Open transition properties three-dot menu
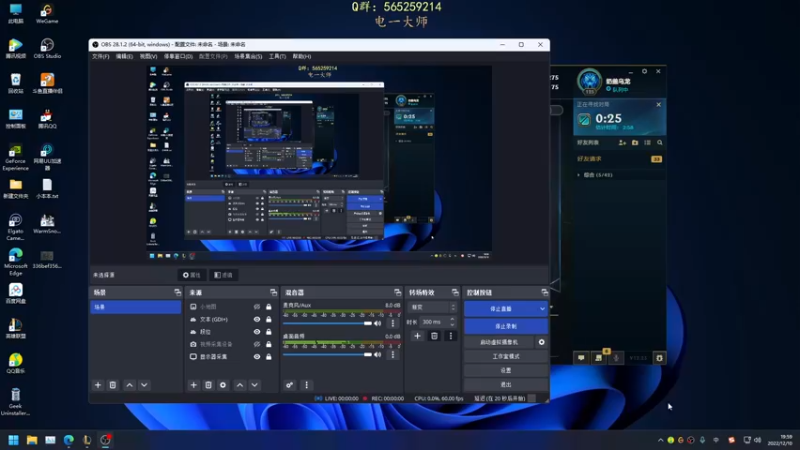 (x=451, y=336)
